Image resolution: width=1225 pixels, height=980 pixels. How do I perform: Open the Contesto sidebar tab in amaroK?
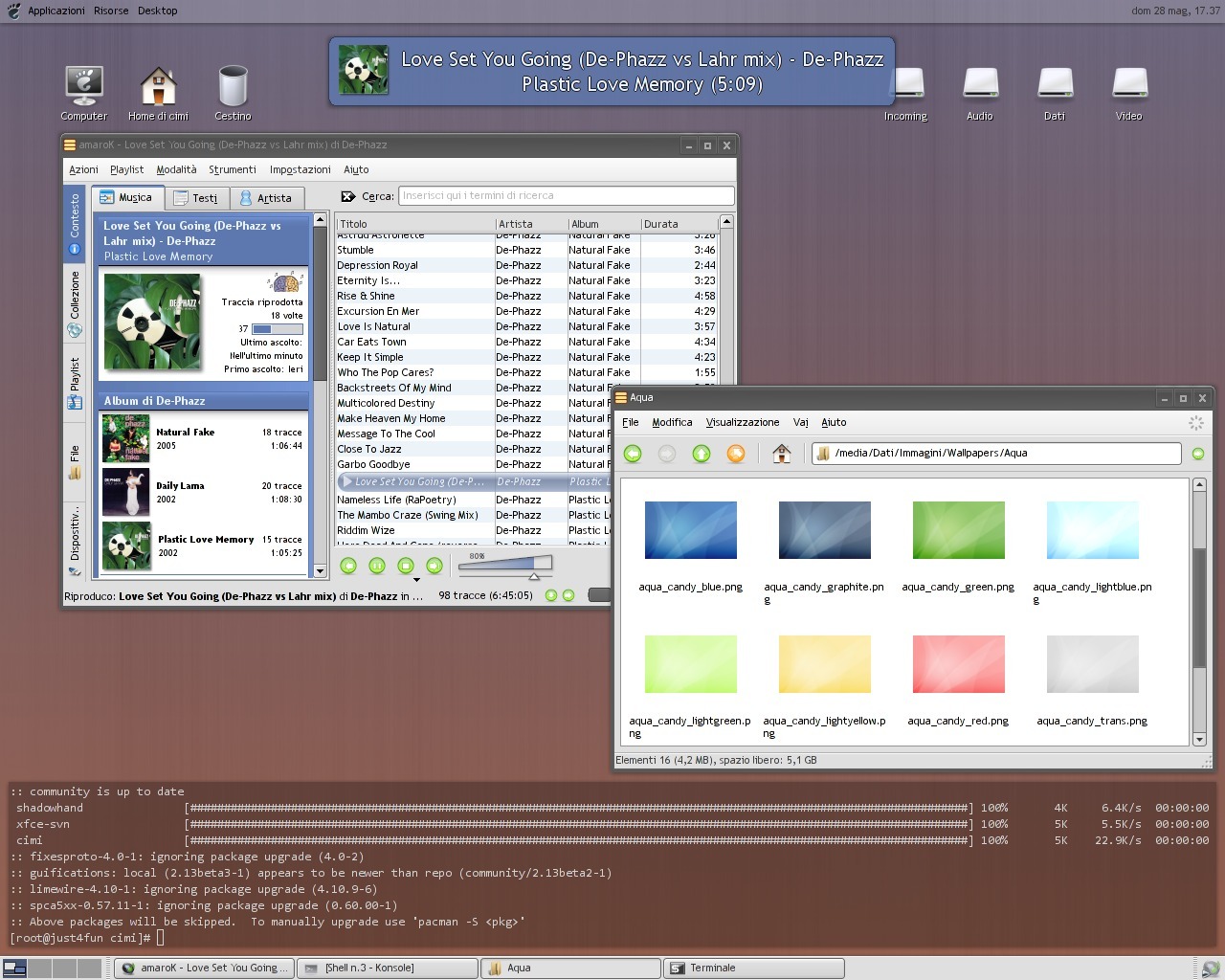coord(75,224)
